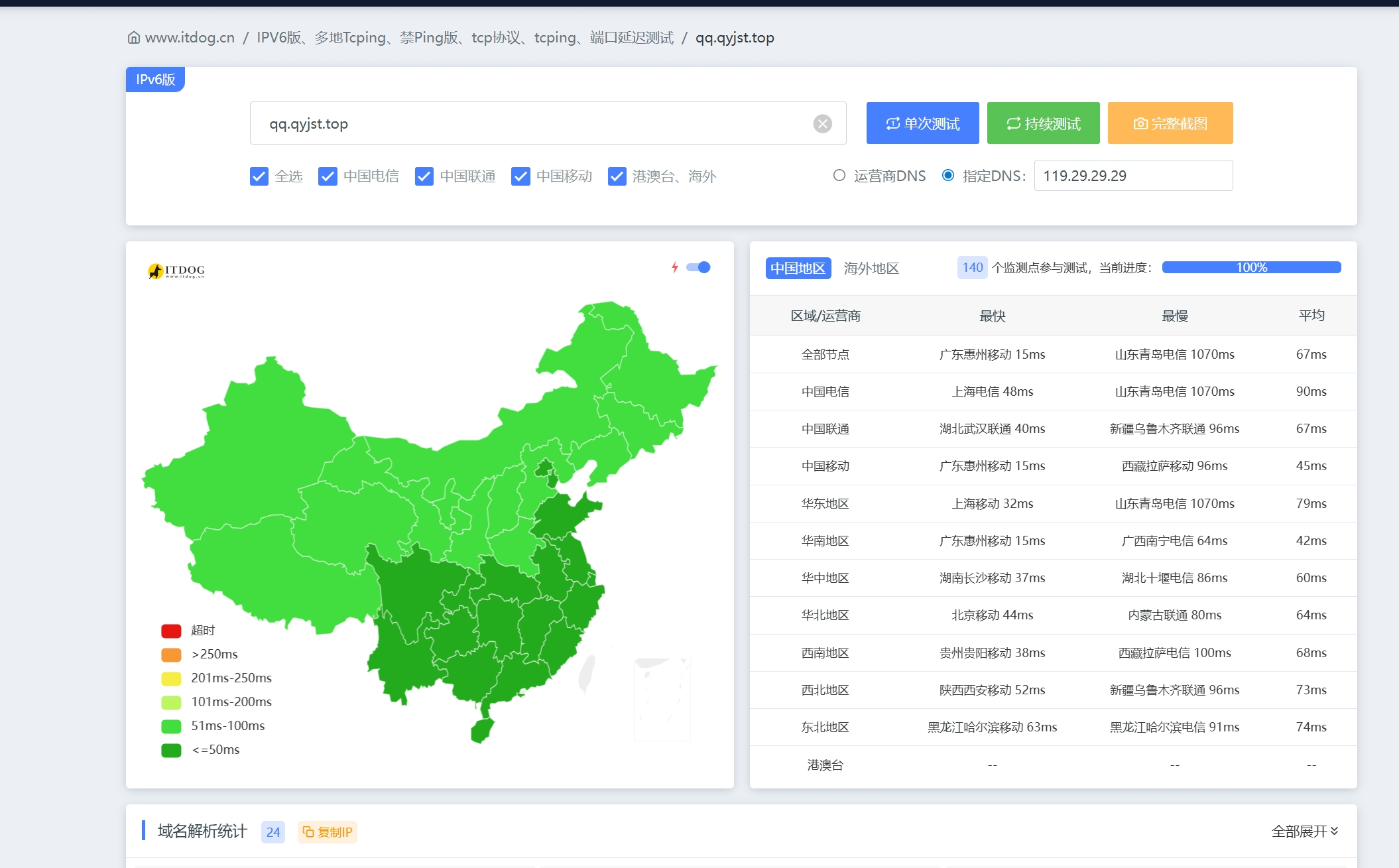Click the ITDOG logo on map

[176, 271]
